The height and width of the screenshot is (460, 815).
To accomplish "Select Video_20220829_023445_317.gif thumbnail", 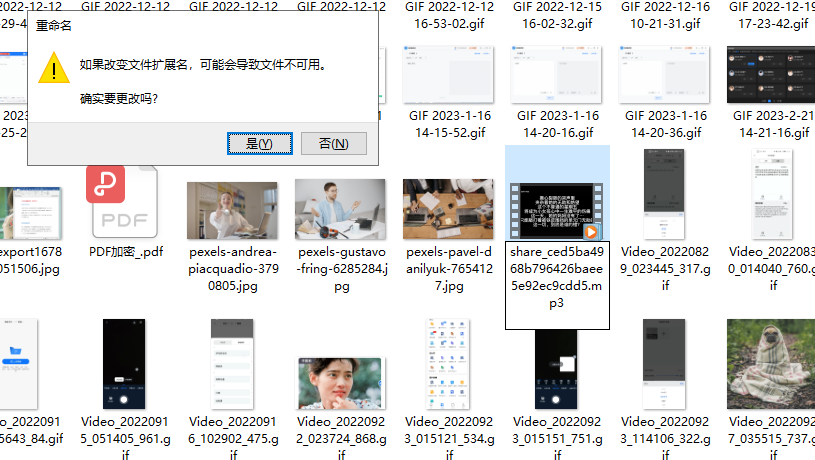I will [x=664, y=194].
